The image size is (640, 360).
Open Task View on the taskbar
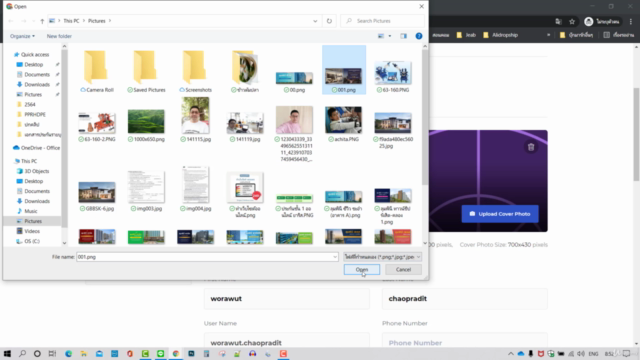click(52, 353)
